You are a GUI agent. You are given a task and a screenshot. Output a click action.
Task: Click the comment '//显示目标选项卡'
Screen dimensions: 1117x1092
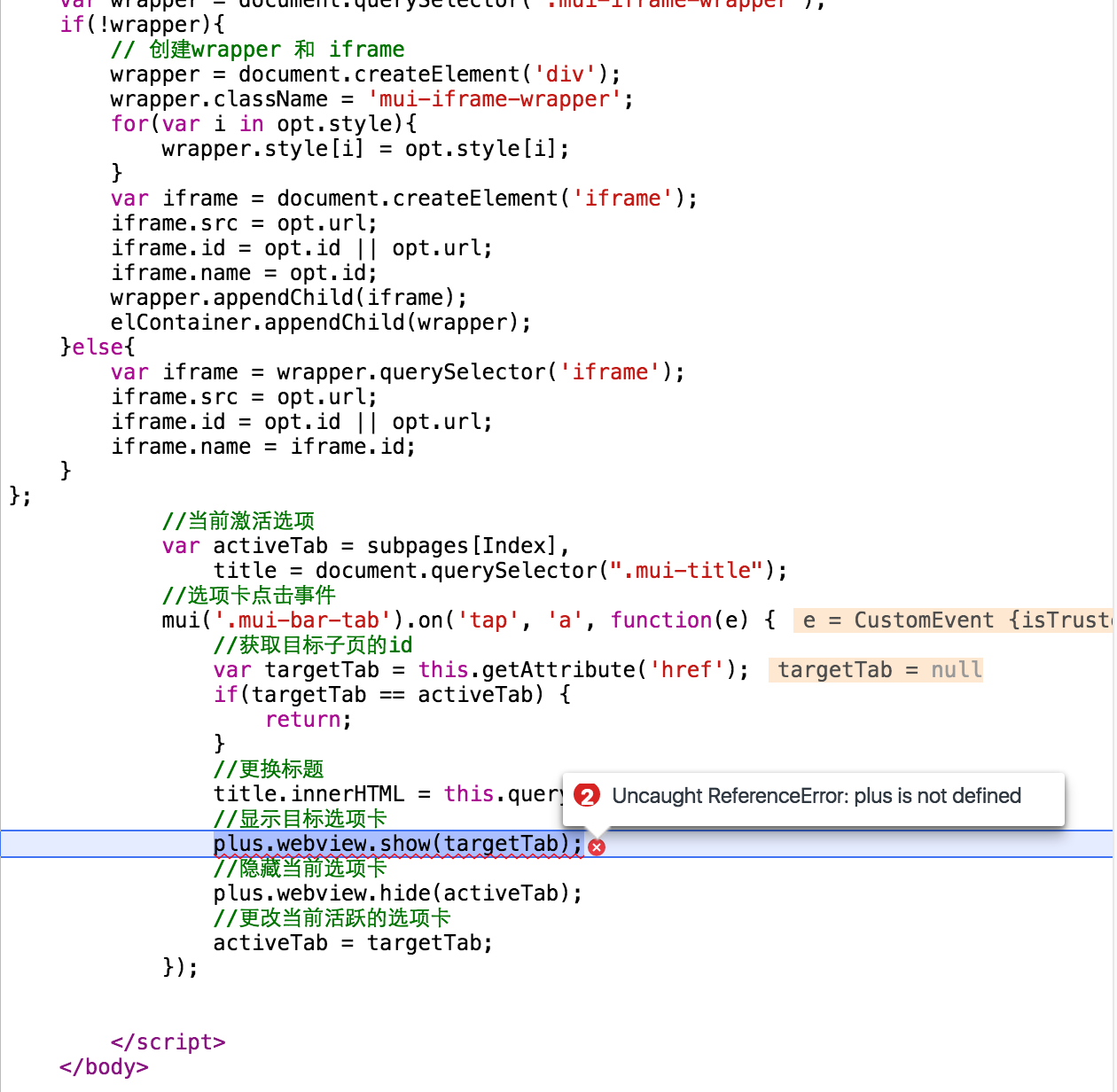(x=300, y=819)
